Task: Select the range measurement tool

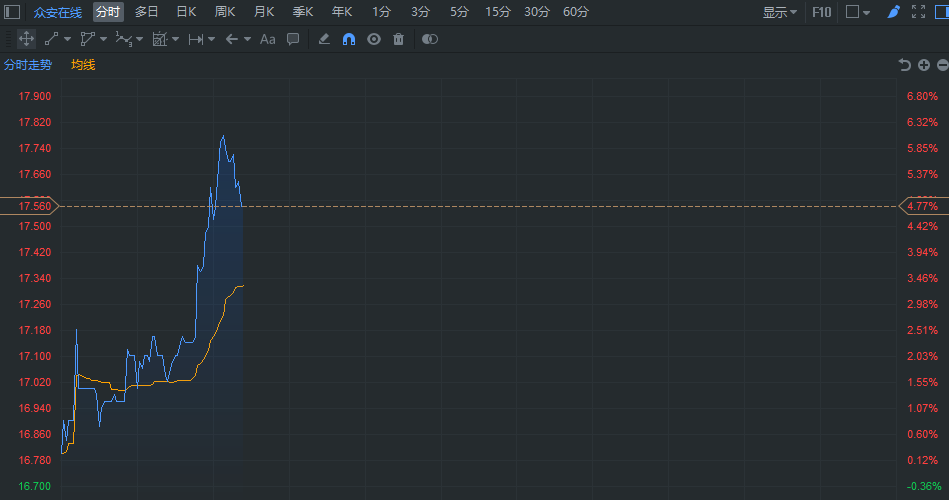Action: 195,39
